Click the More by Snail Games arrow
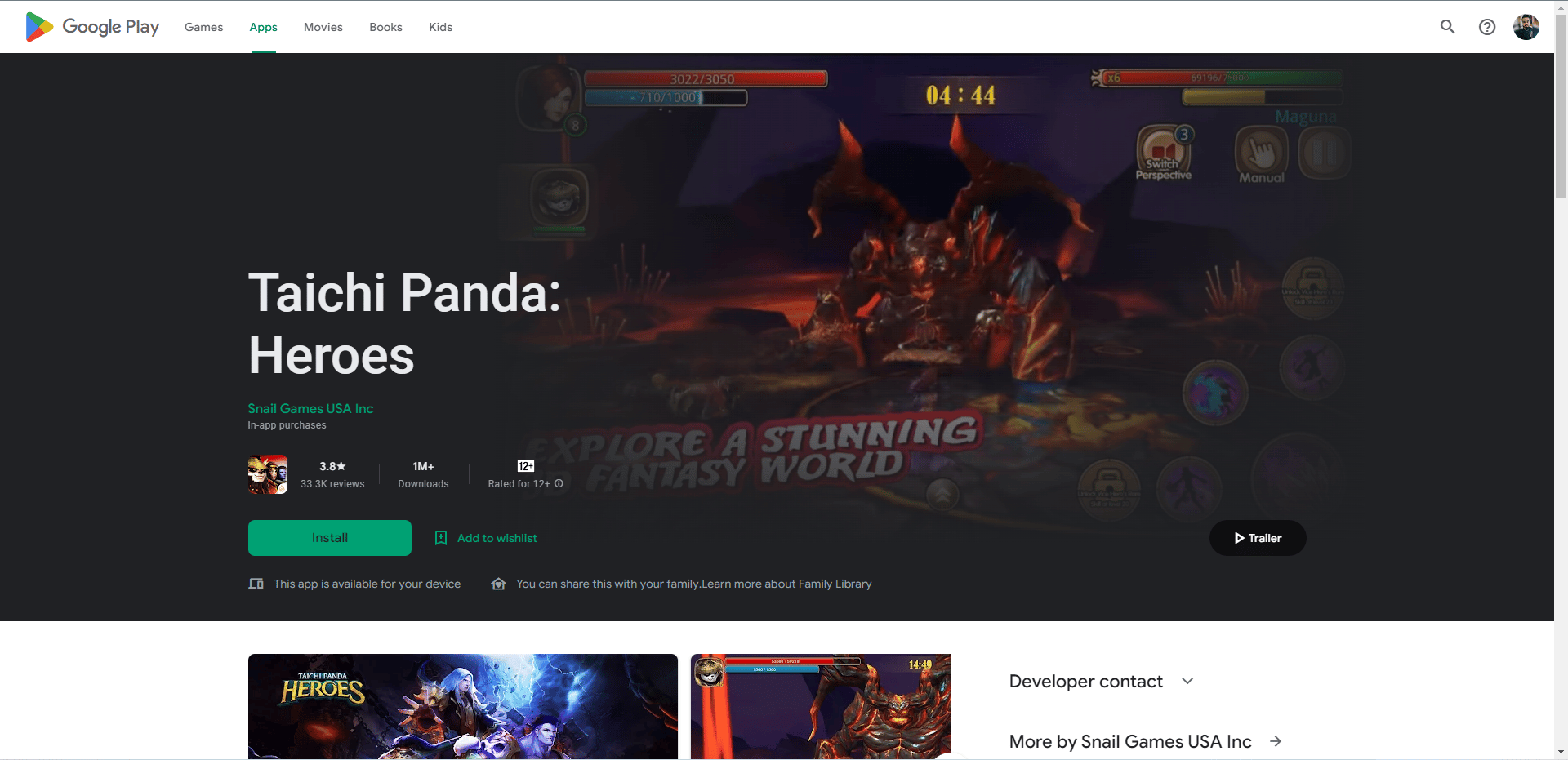 pos(1276,741)
